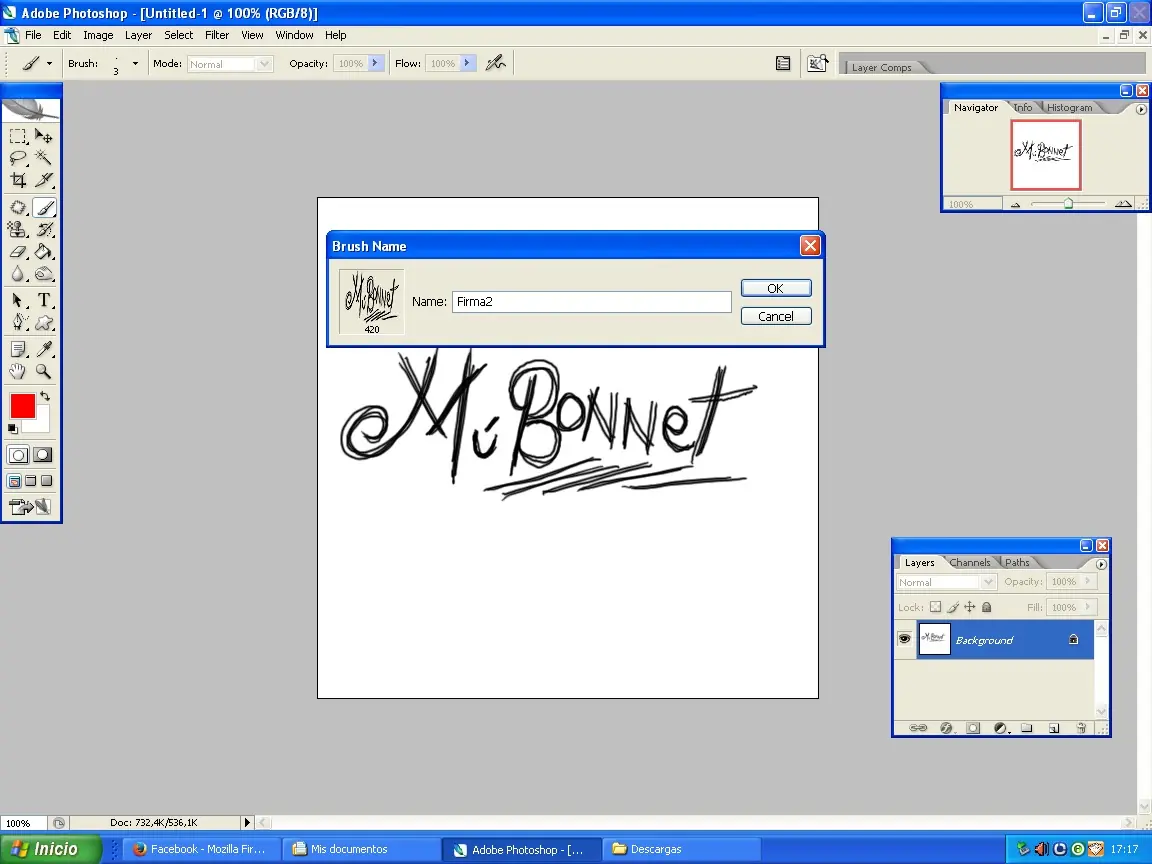Toggle Lock all on the layer
The width and height of the screenshot is (1152, 864).
point(986,606)
